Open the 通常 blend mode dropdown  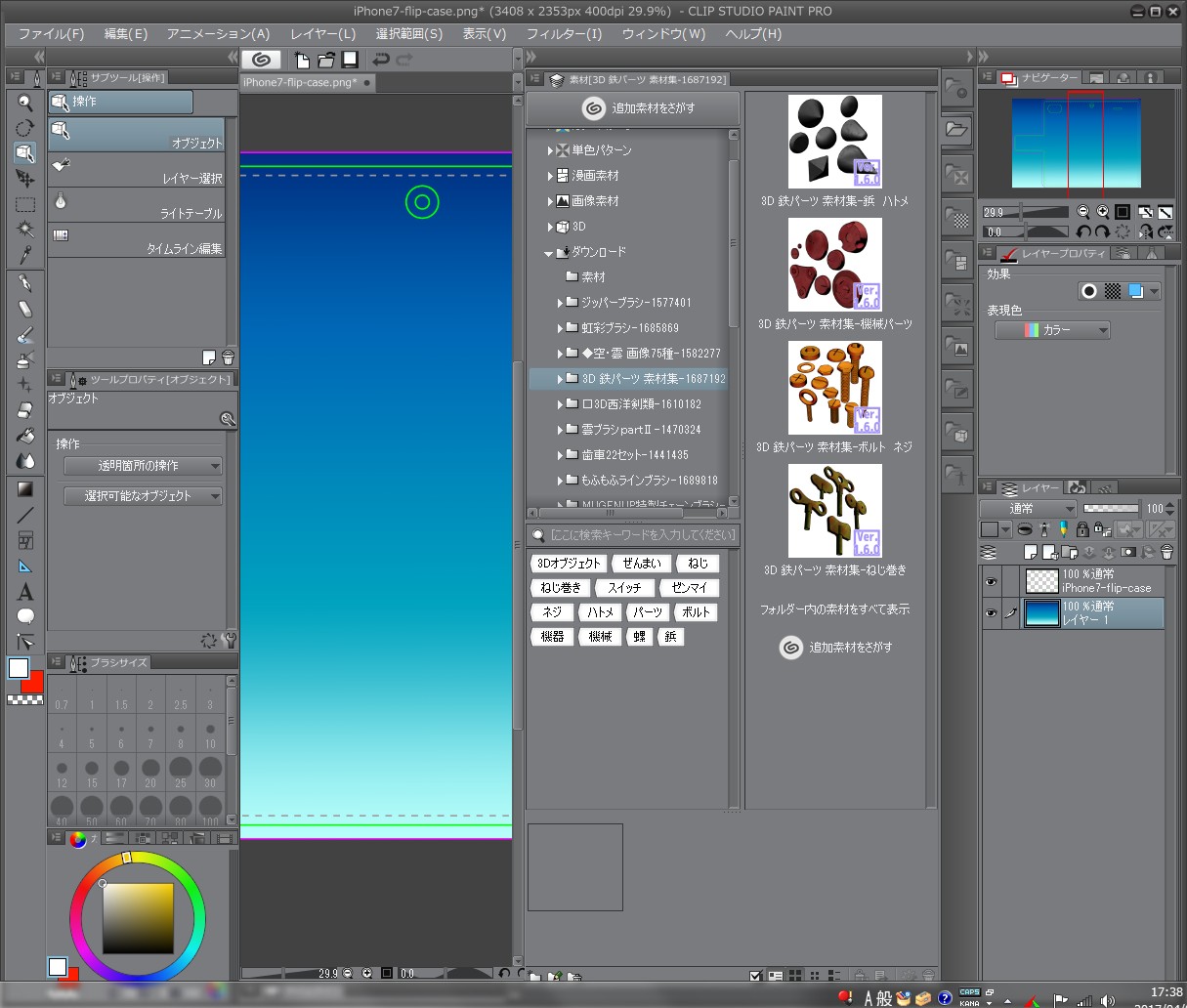[1028, 508]
